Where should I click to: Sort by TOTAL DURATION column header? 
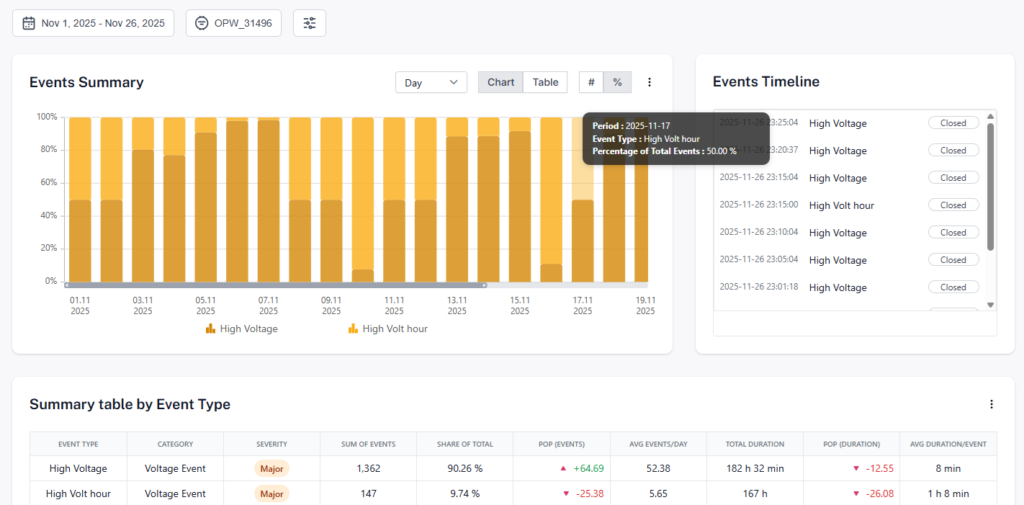(x=755, y=444)
